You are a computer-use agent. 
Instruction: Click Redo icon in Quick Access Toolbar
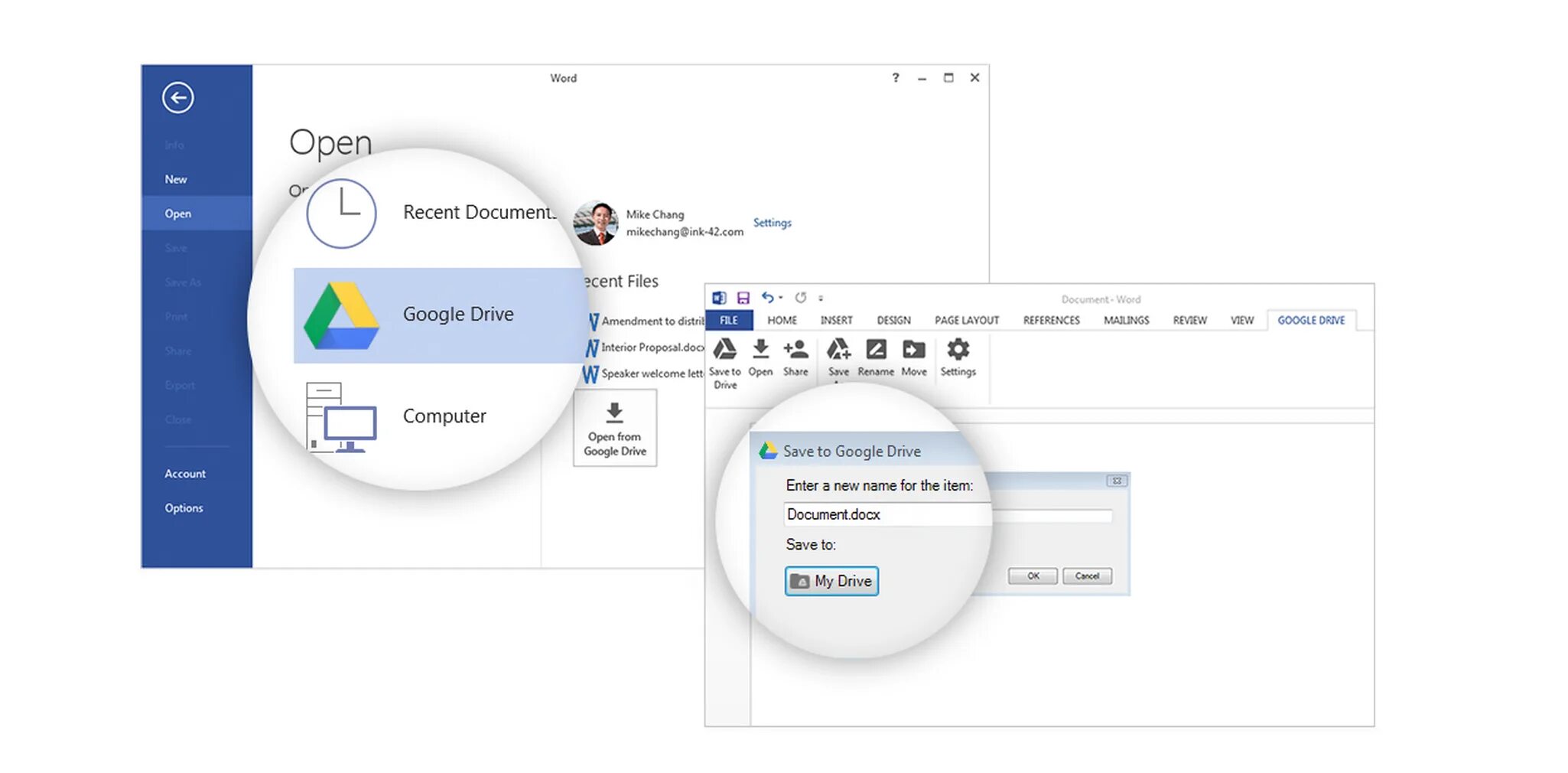[800, 298]
